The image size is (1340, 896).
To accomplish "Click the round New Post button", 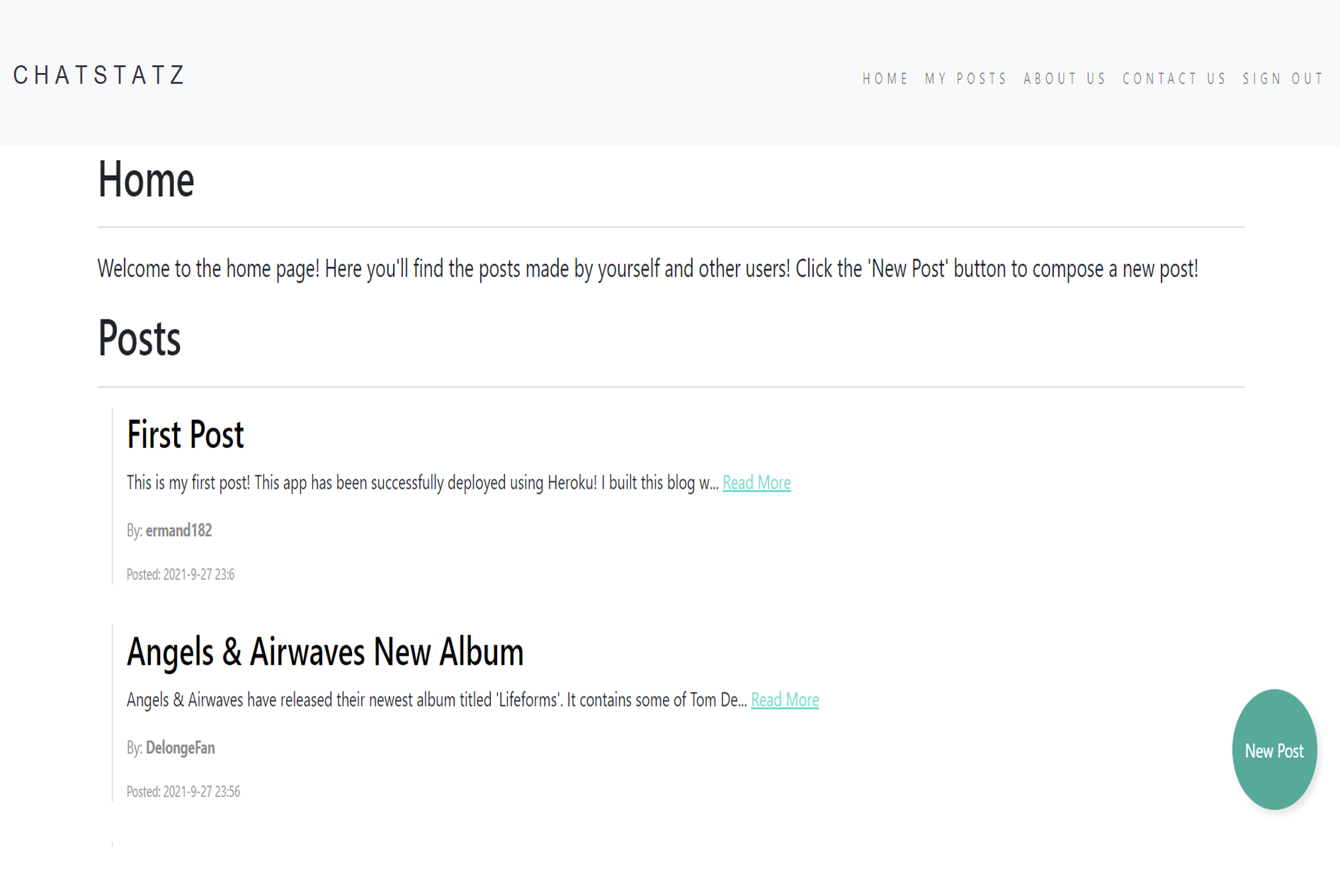I will tap(1274, 749).
